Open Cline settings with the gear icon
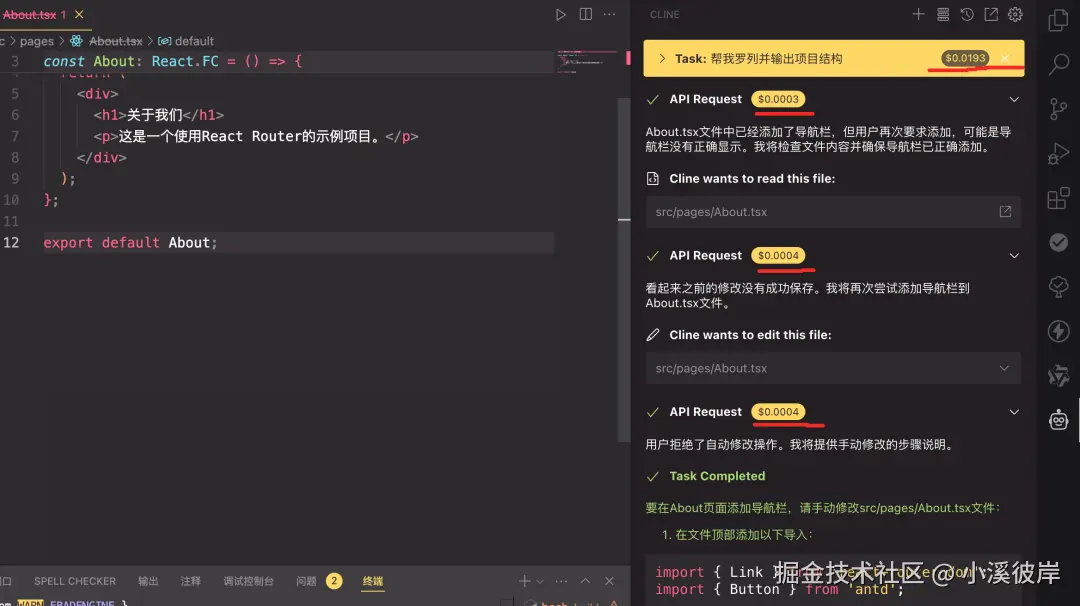1080x606 pixels. (x=1014, y=14)
